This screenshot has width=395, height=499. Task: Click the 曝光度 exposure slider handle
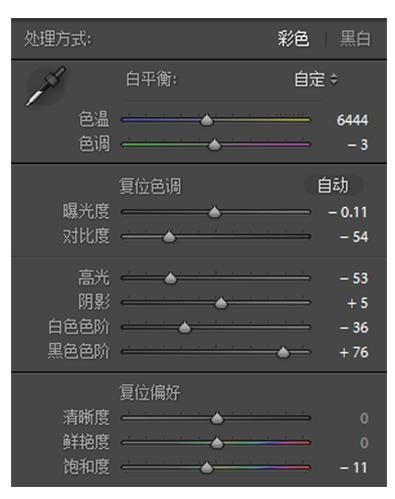point(214,212)
